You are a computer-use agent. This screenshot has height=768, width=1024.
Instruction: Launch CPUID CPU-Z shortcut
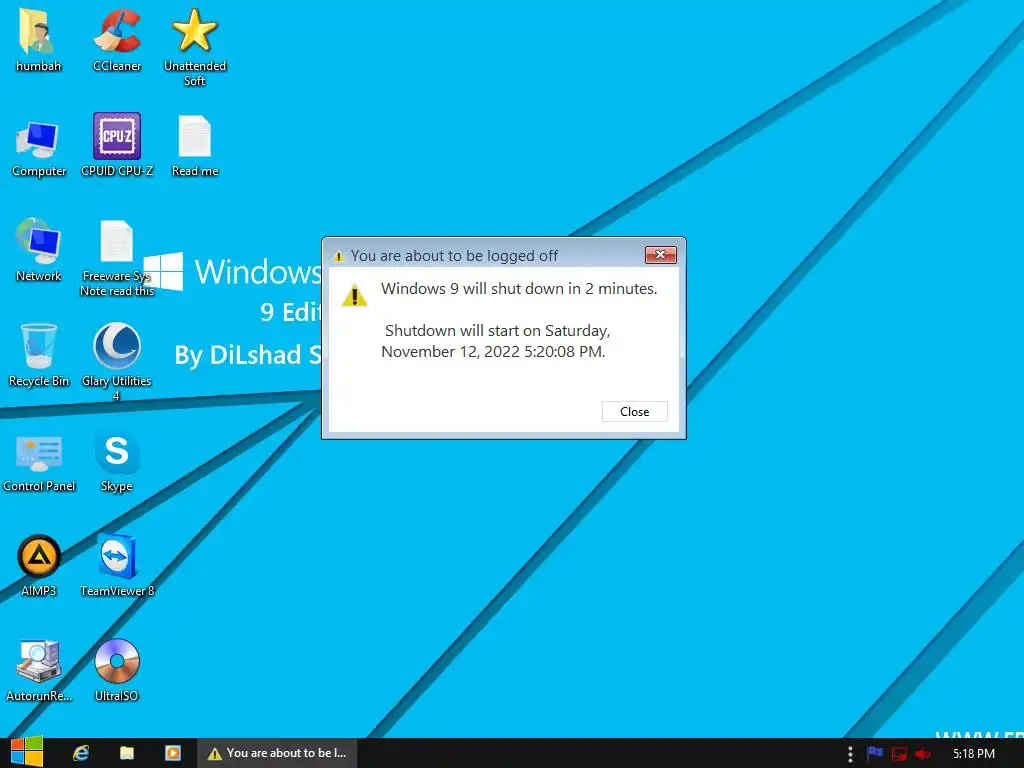[x=117, y=145]
